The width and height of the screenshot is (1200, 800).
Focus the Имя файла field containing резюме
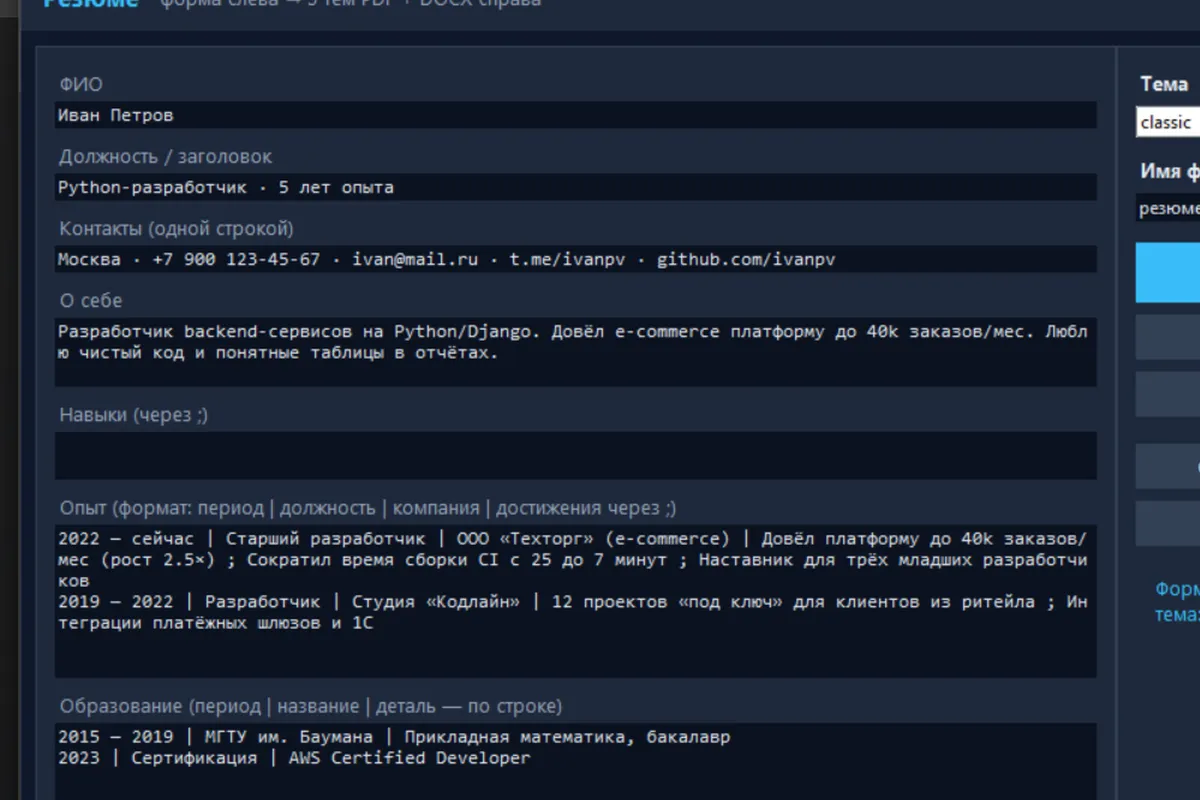pyautogui.click(x=1168, y=208)
